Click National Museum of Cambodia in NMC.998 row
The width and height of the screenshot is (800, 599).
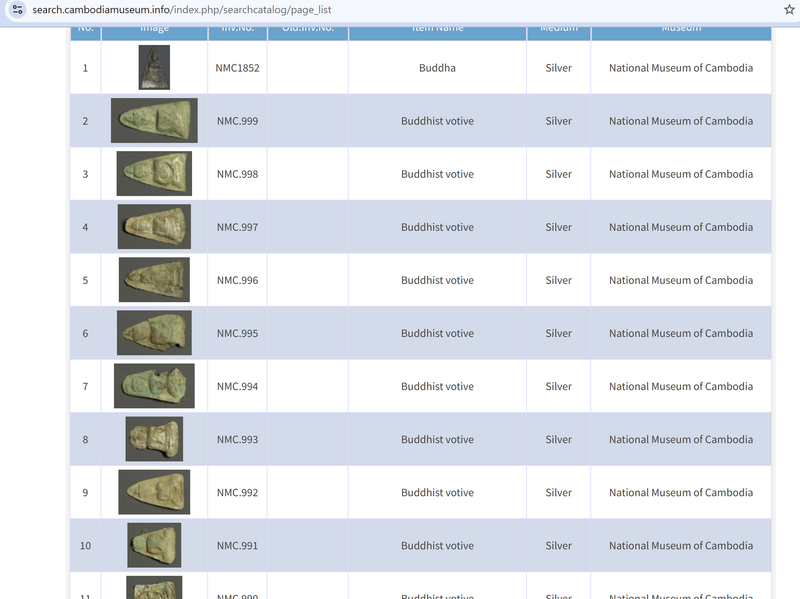[x=681, y=174]
